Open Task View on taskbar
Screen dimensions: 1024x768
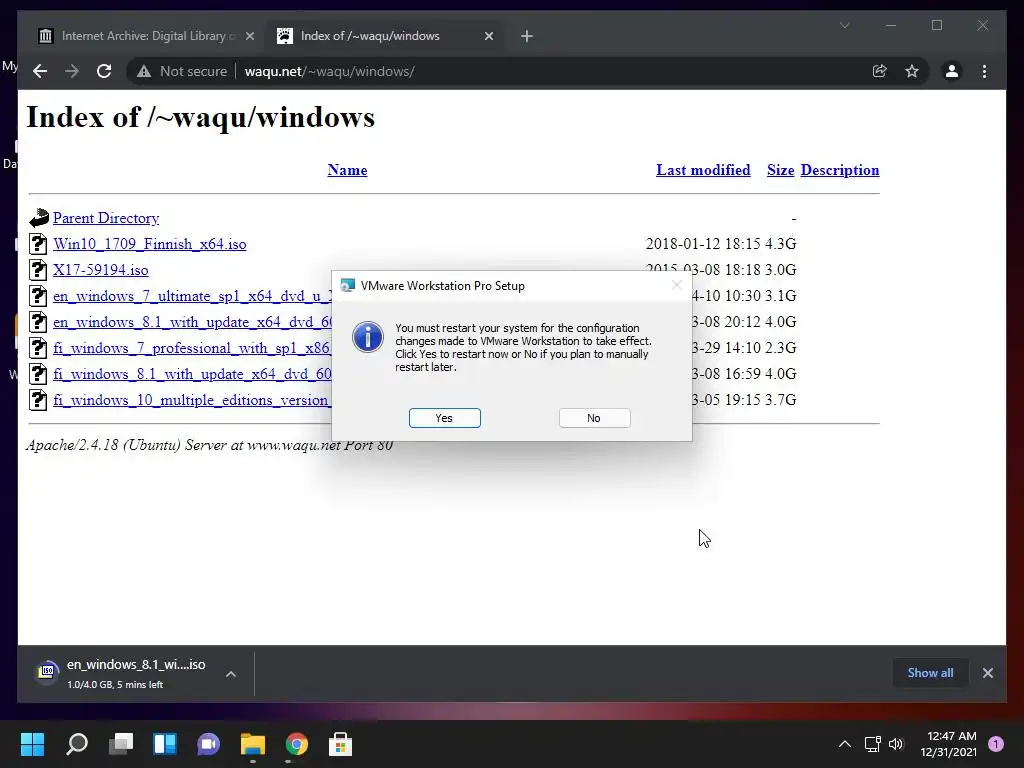(x=121, y=744)
